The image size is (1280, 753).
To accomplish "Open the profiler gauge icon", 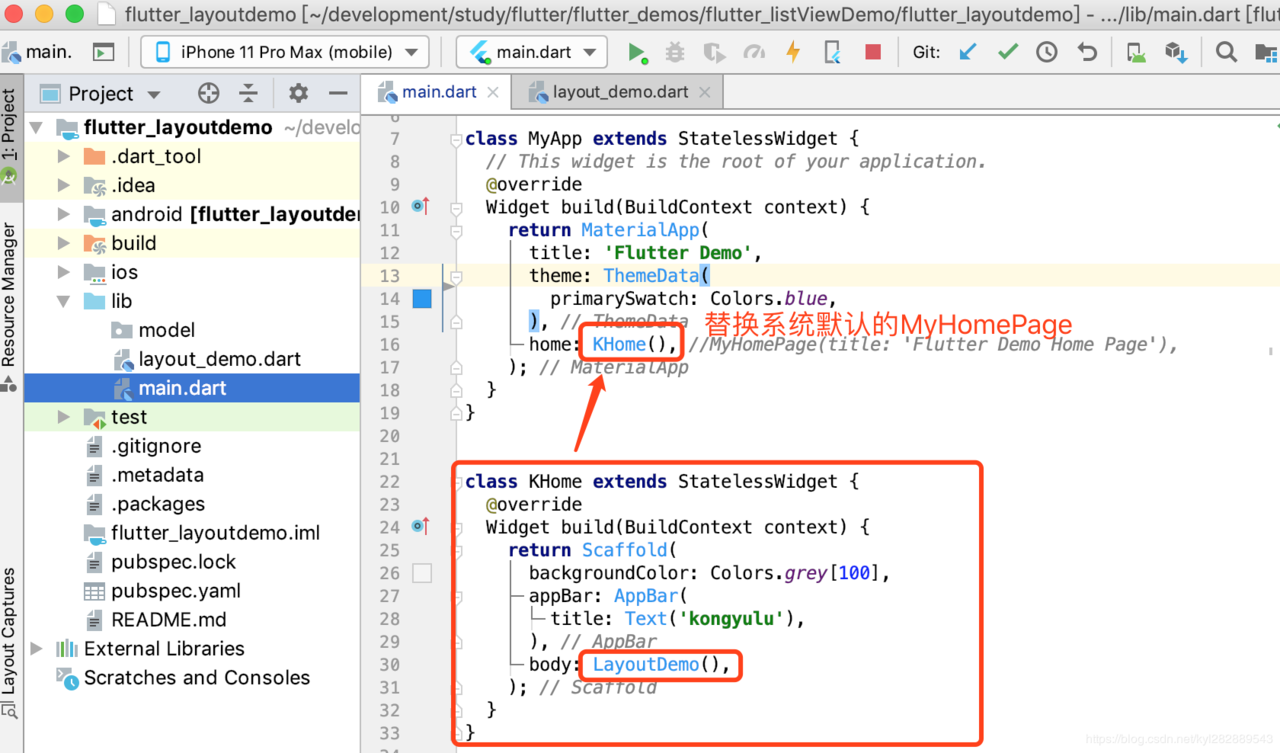I will (754, 52).
